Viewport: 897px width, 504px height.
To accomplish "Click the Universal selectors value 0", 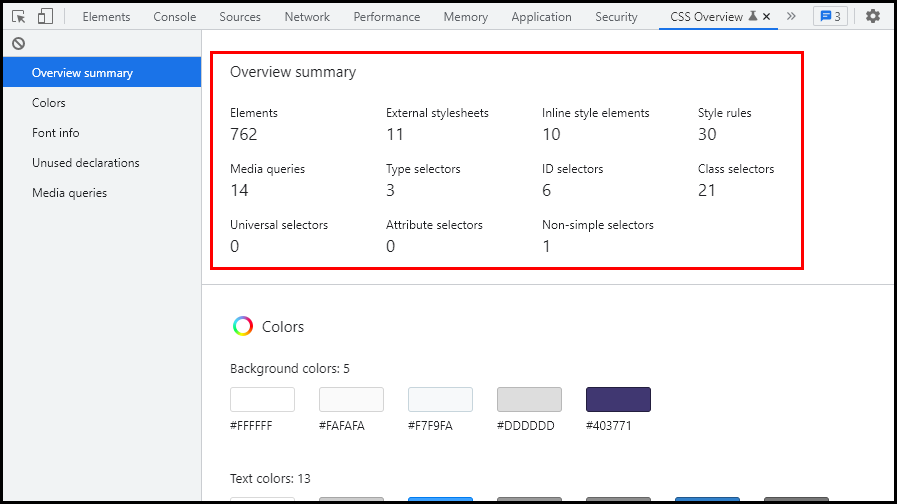I will [235, 247].
